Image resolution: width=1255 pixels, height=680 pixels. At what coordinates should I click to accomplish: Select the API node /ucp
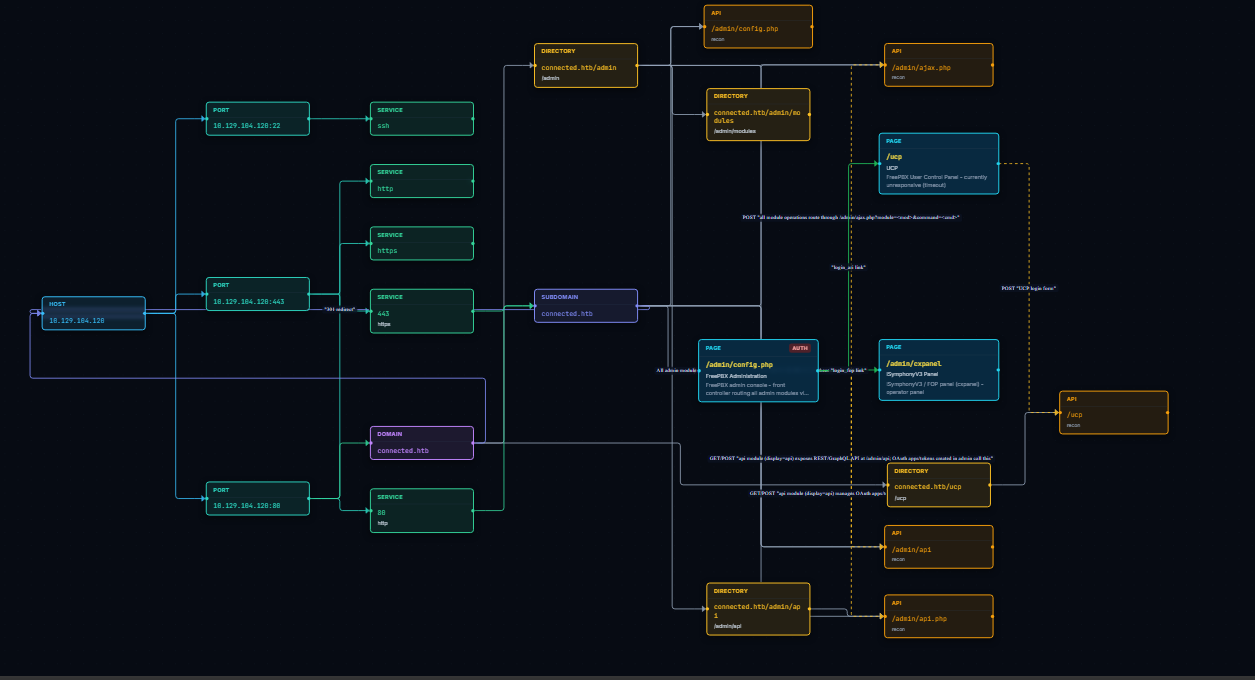click(x=1114, y=412)
